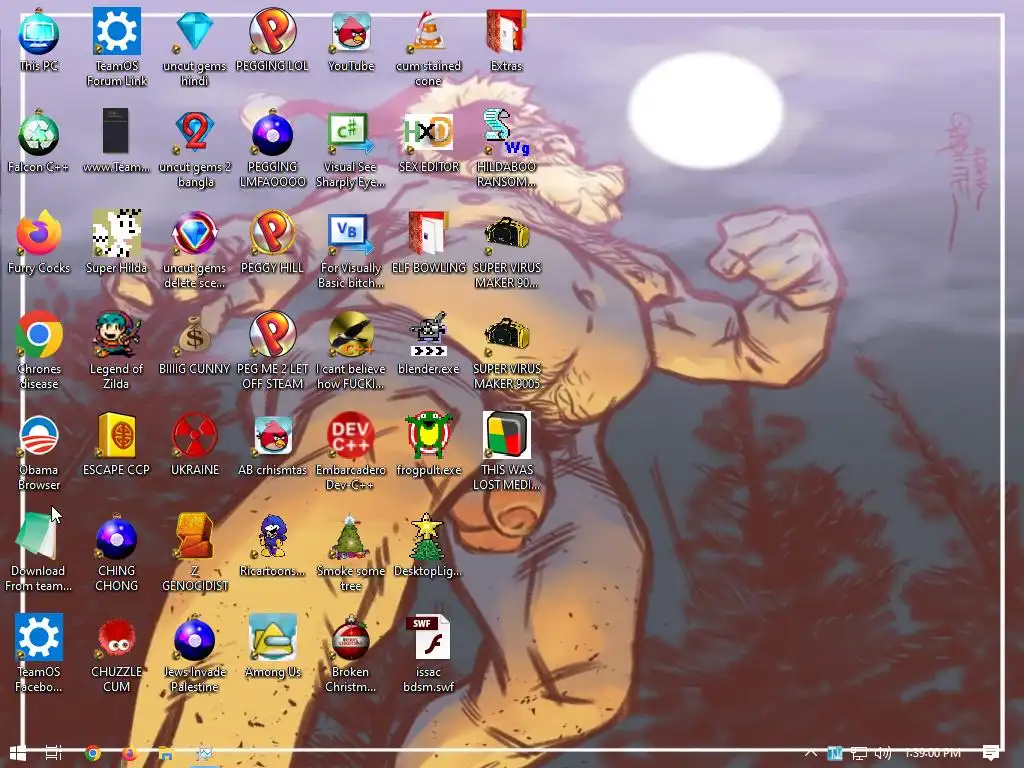1024x768 pixels.
Task: Open File Explorer from the taskbar
Action: tap(166, 753)
